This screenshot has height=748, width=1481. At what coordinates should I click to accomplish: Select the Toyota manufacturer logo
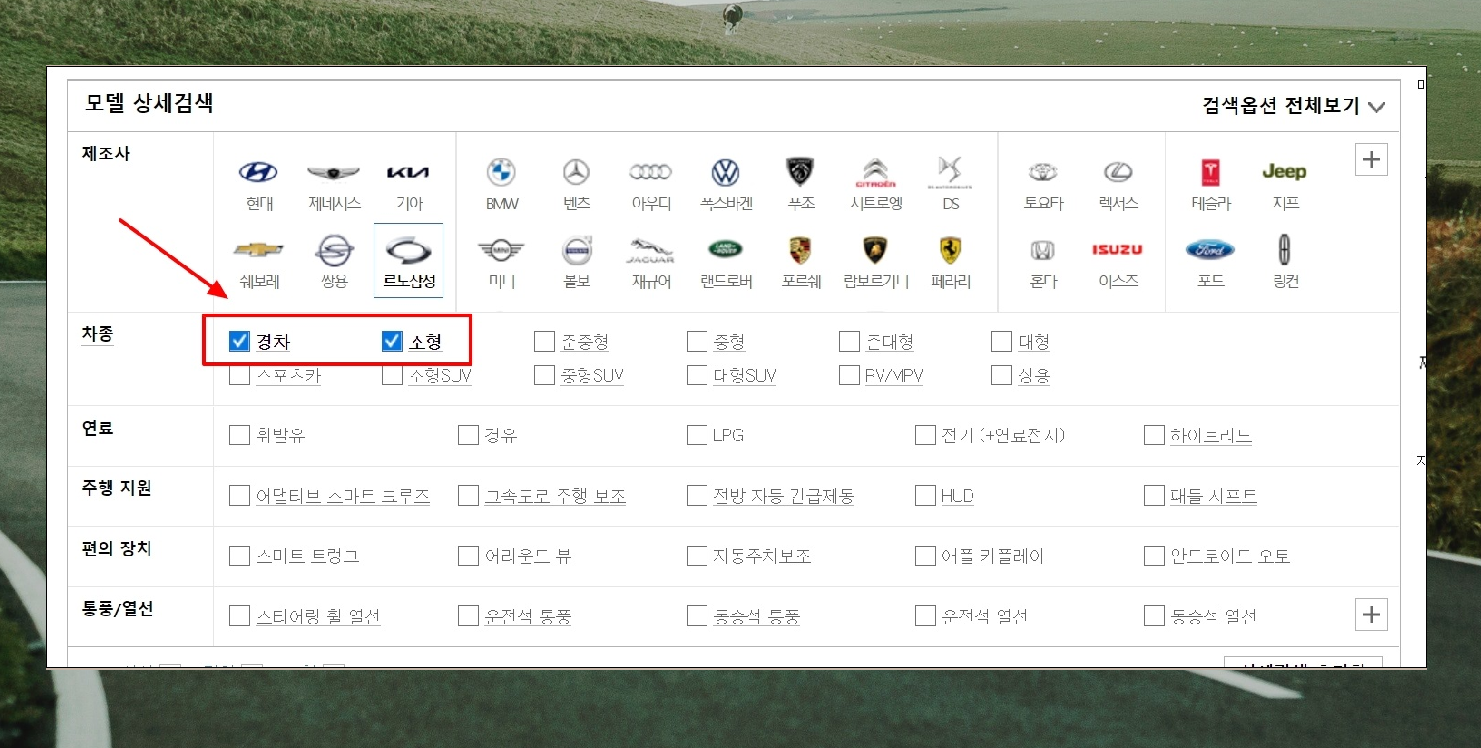pos(1043,172)
